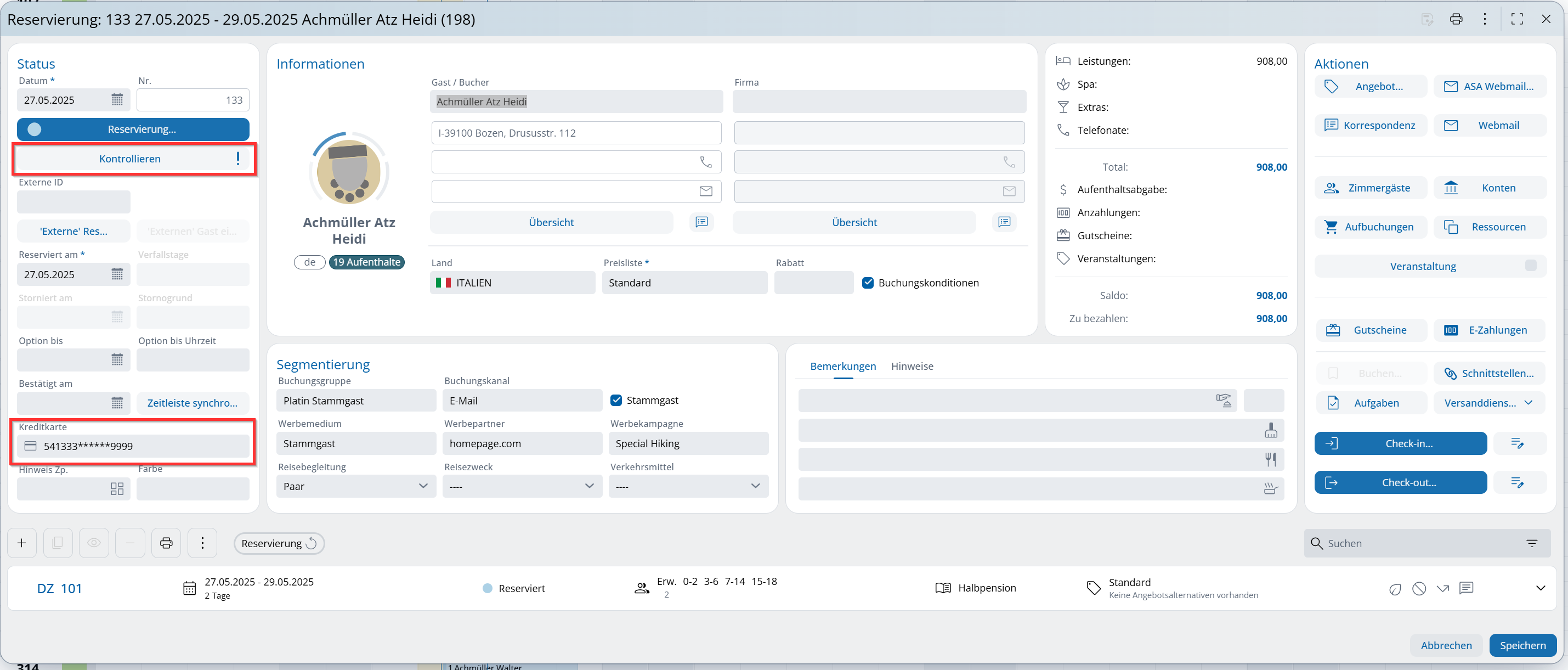Click the Check-out button

(1401, 482)
